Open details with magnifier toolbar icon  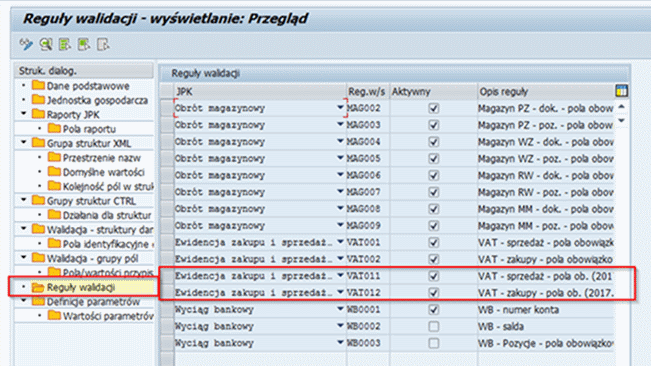[x=46, y=44]
